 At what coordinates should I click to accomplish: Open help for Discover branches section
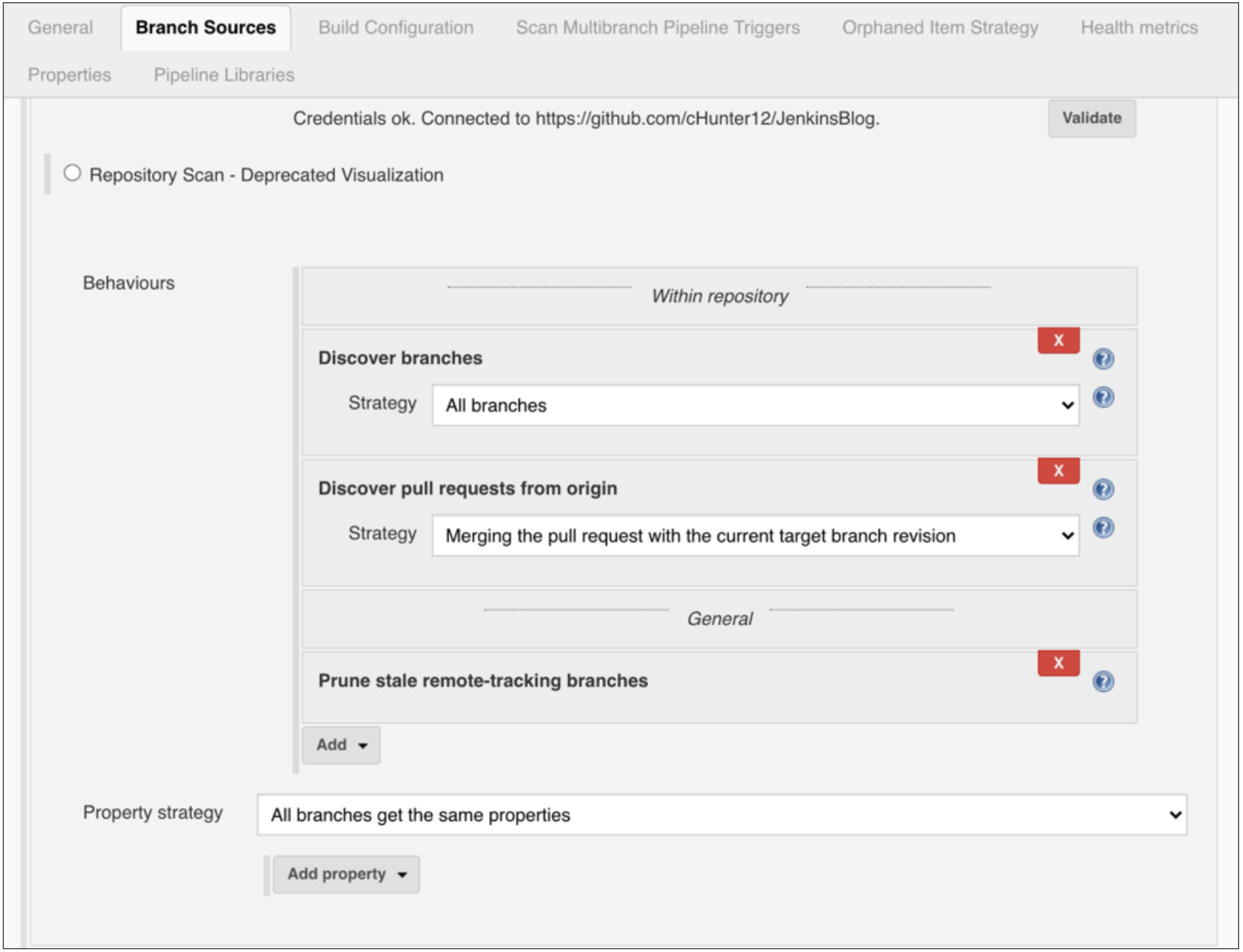1103,359
